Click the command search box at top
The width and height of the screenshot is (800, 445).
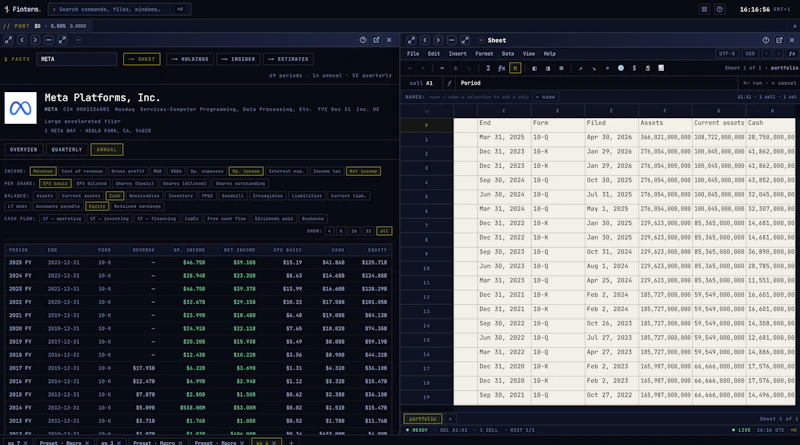coord(120,9)
